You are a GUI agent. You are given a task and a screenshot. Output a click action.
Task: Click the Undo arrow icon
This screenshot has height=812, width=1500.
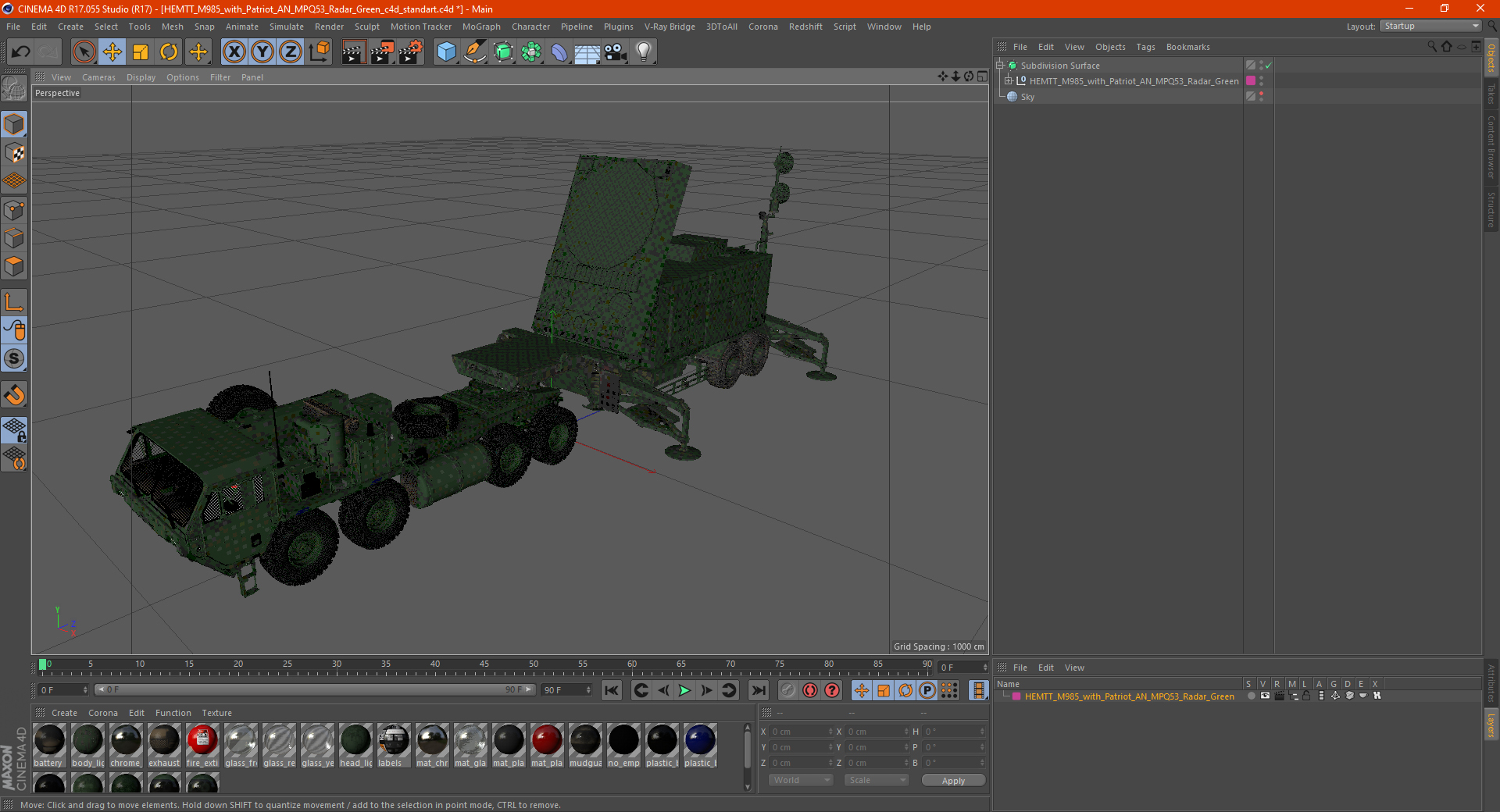click(x=21, y=52)
